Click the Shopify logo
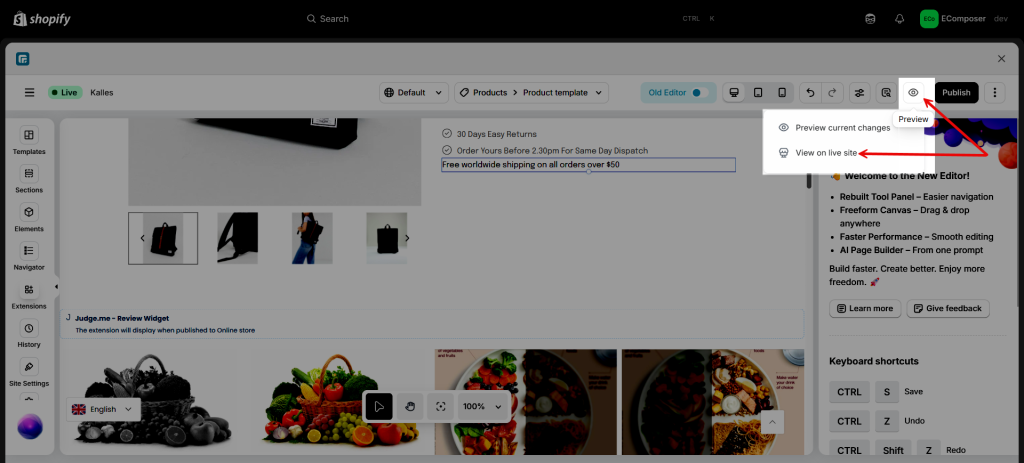1024x463 pixels. click(42, 19)
